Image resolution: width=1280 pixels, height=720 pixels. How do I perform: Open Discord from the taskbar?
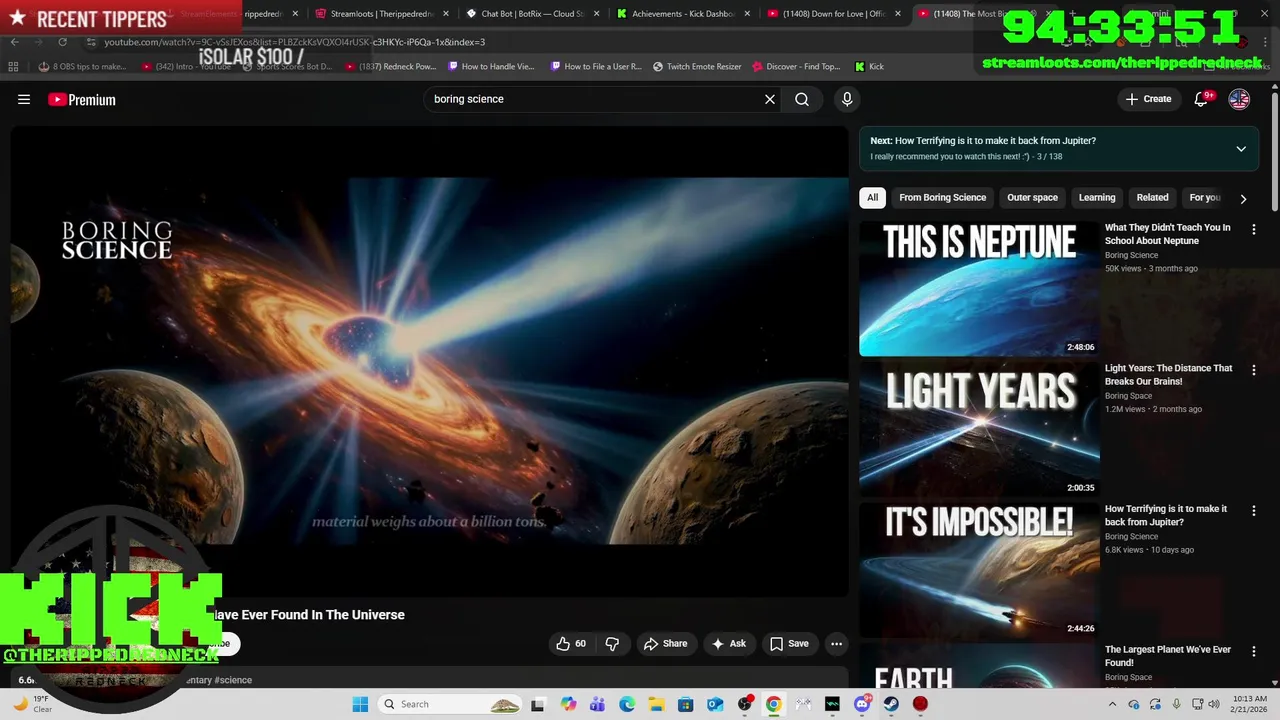click(x=862, y=704)
